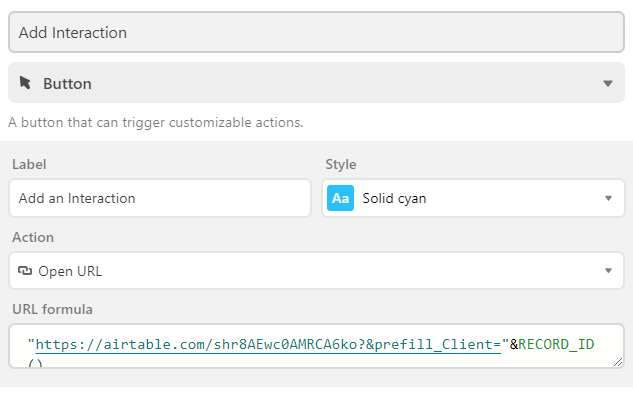Click the cursor icon beside Button
The width and height of the screenshot is (633, 394).
click(25, 83)
